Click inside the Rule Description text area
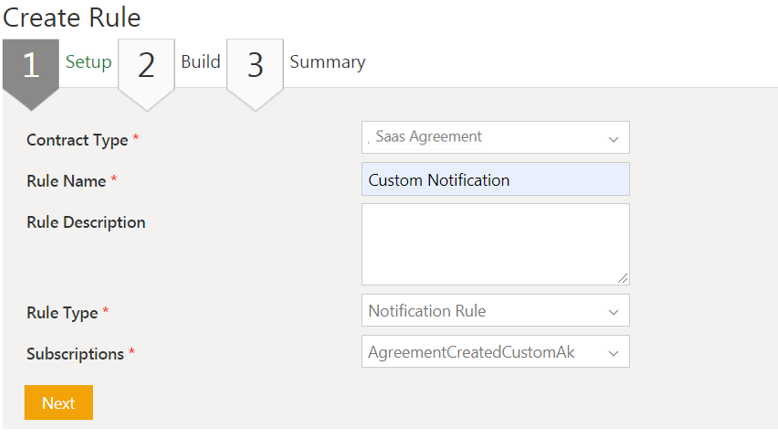 click(495, 244)
